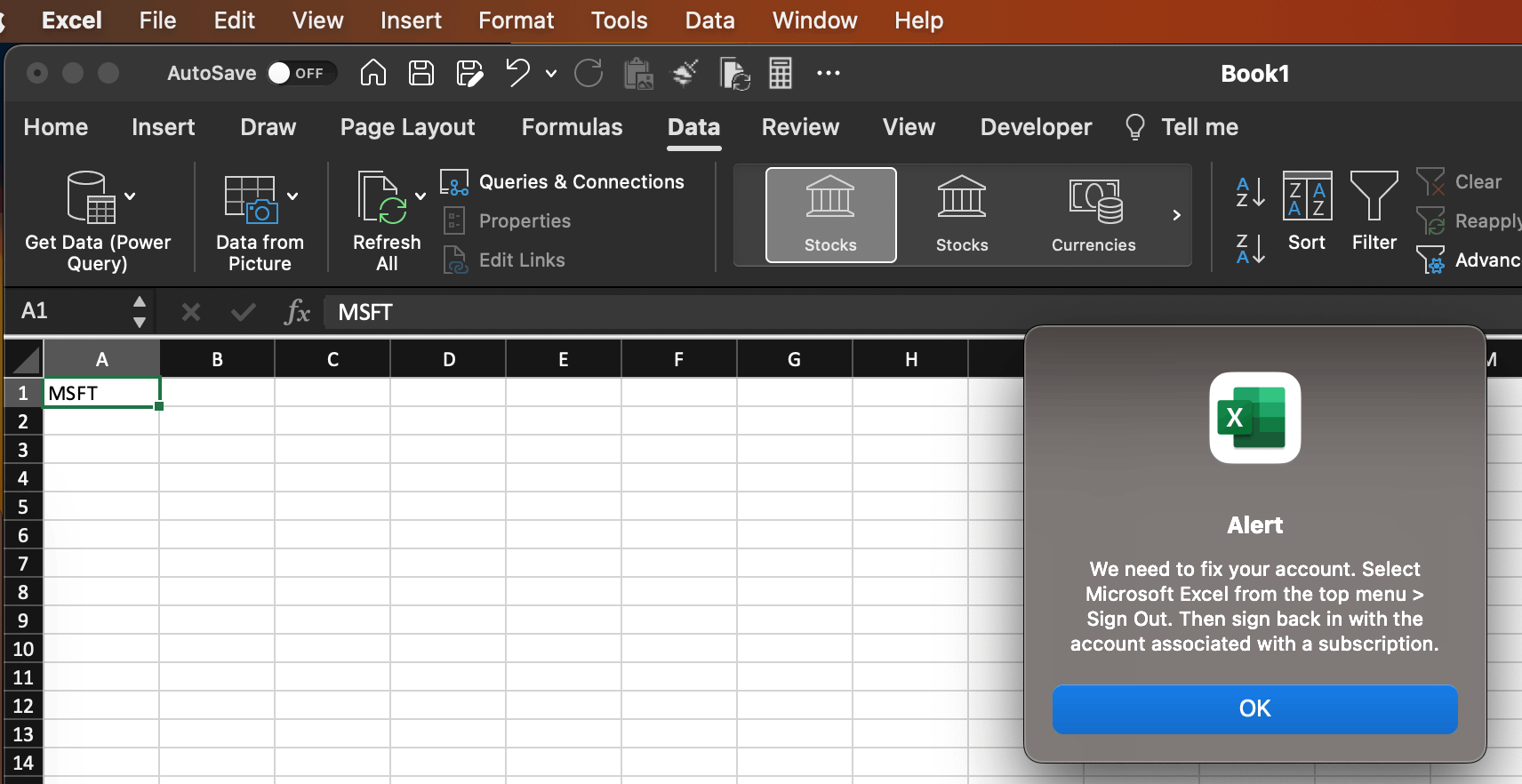This screenshot has width=1522, height=784.
Task: Sort ascending A to Z
Action: coord(1250,192)
